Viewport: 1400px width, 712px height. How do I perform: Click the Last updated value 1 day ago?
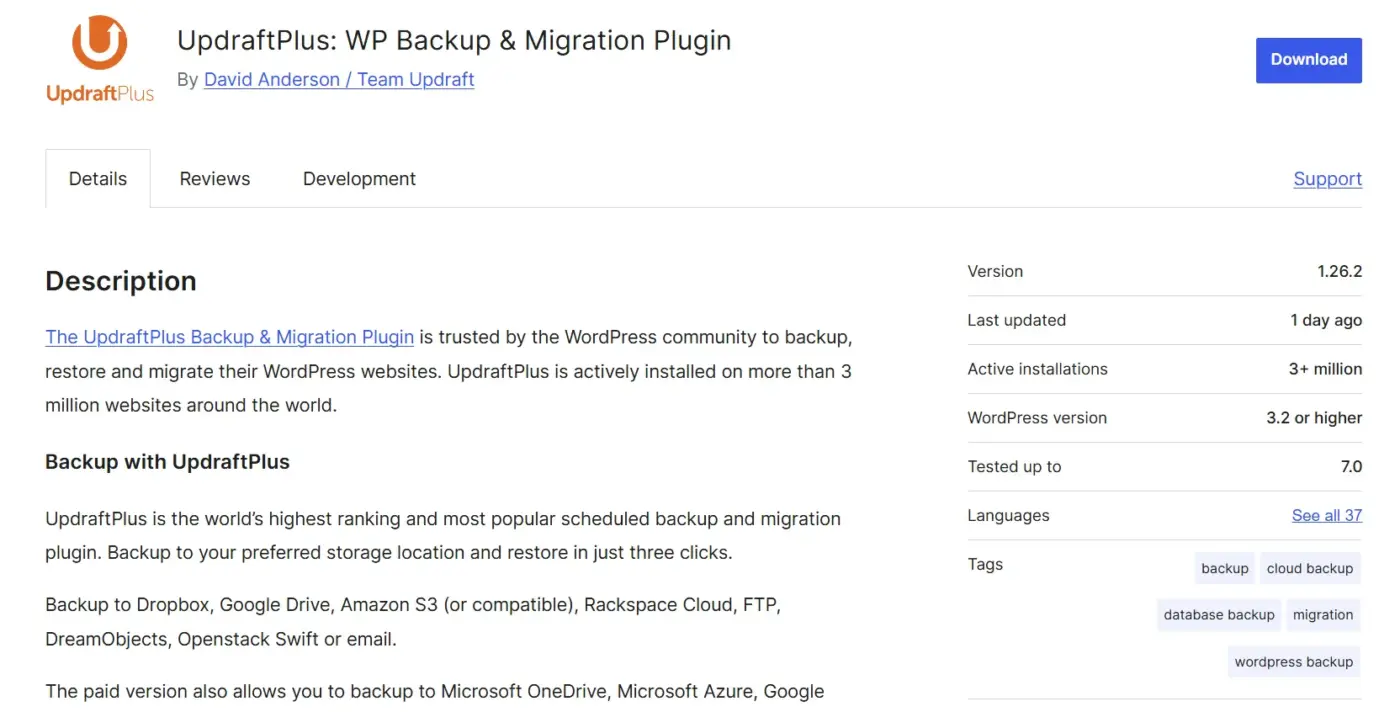[1326, 320]
